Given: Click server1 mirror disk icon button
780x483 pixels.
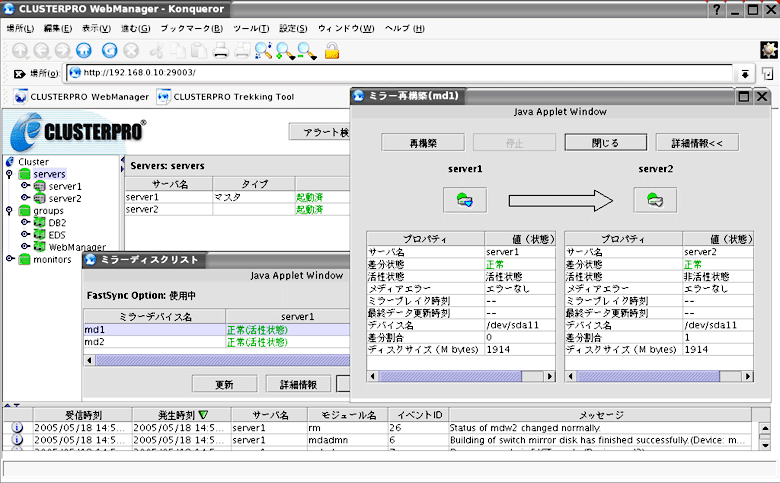Looking at the screenshot, I should pyautogui.click(x=465, y=200).
